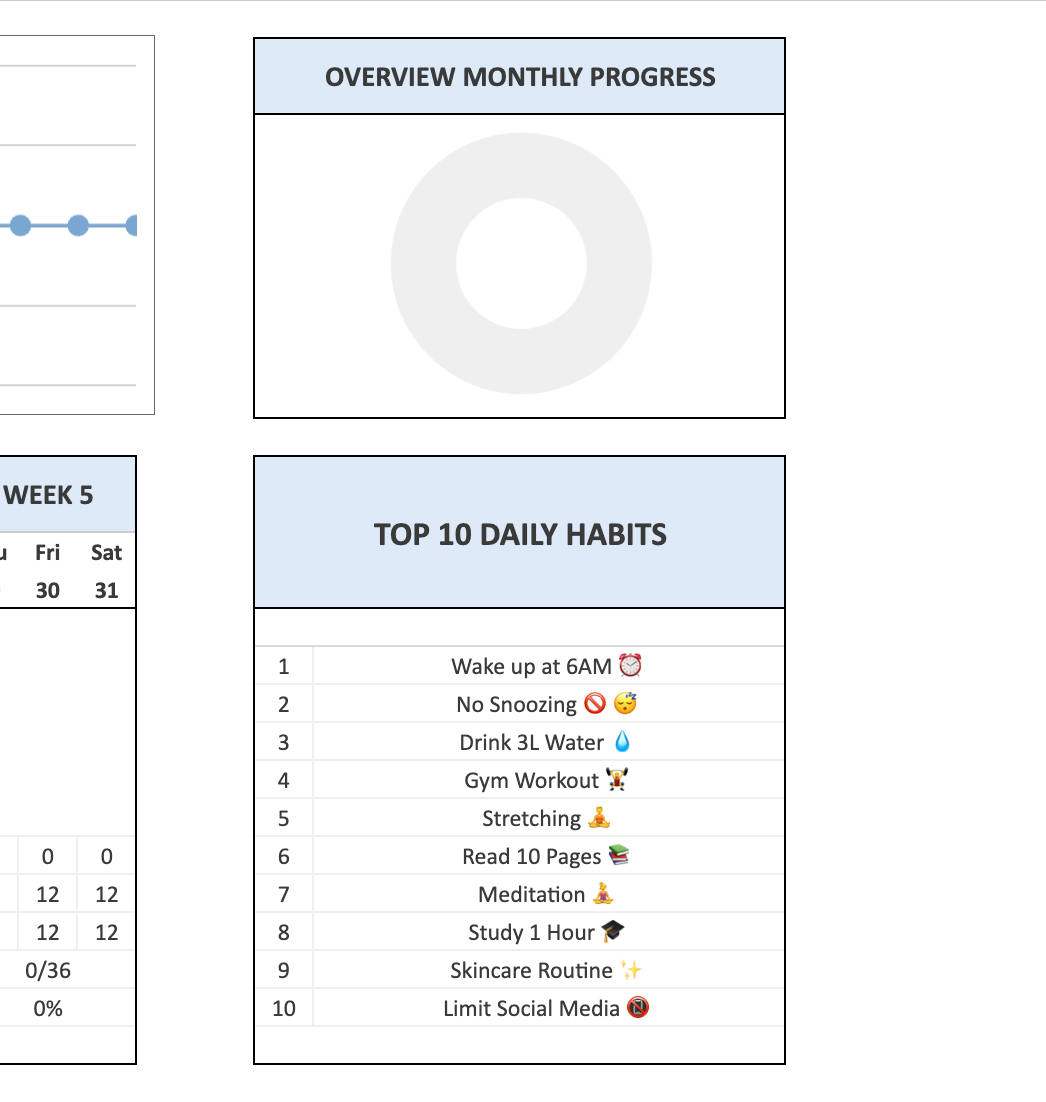Screen dimensions: 1046x1102
Task: Select the graduation cap emoji by Study 1 Hour
Action: point(613,932)
